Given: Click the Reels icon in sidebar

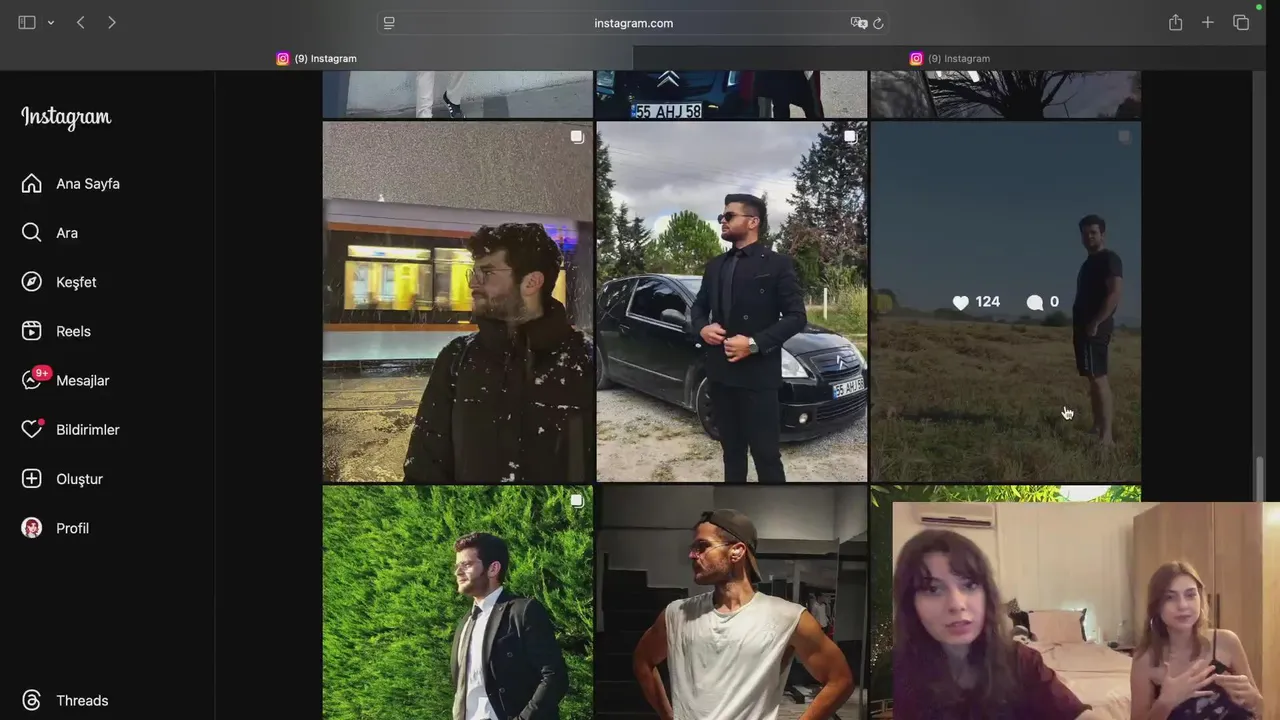Looking at the screenshot, I should (32, 331).
